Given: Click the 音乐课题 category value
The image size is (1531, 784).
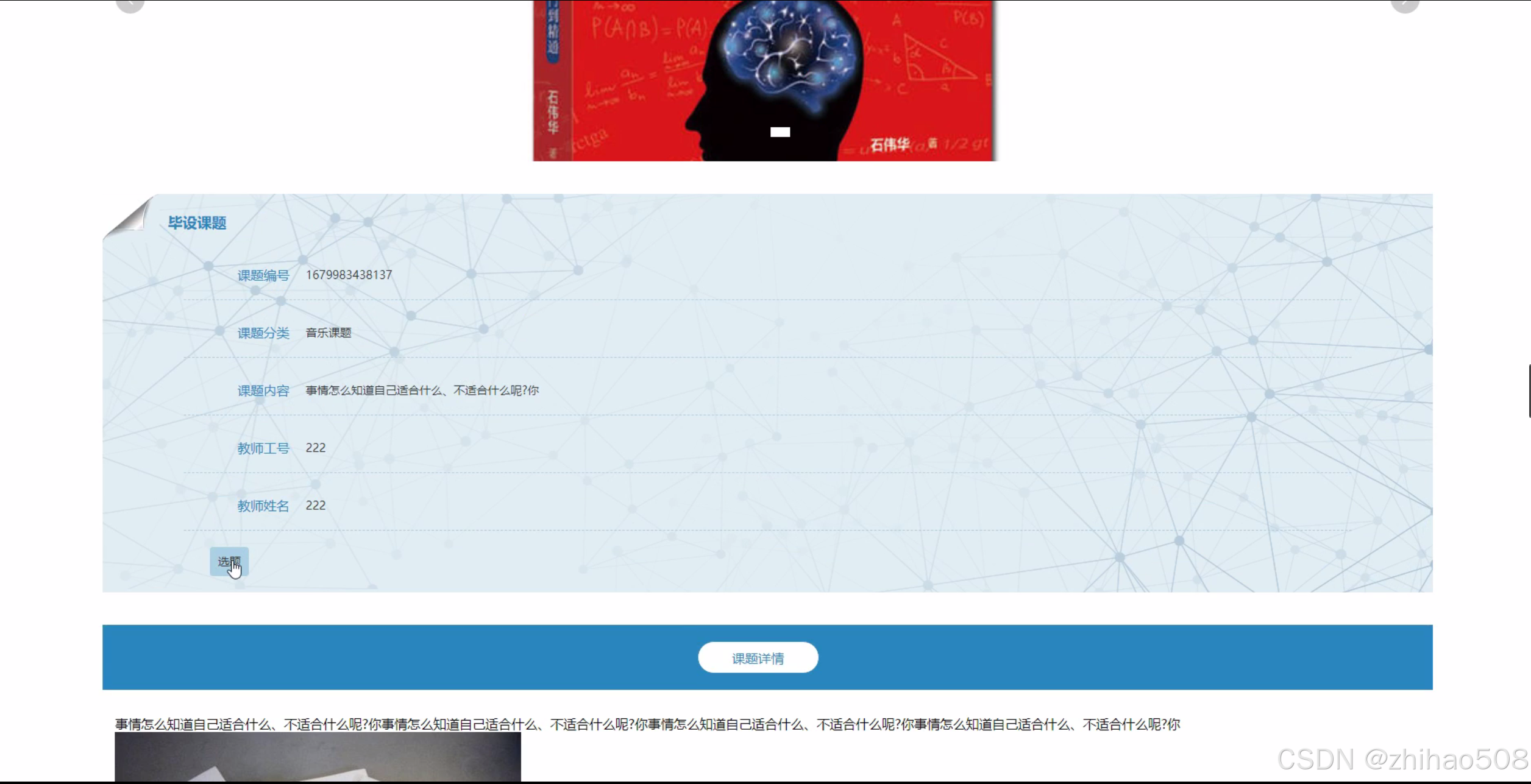Looking at the screenshot, I should point(328,333).
